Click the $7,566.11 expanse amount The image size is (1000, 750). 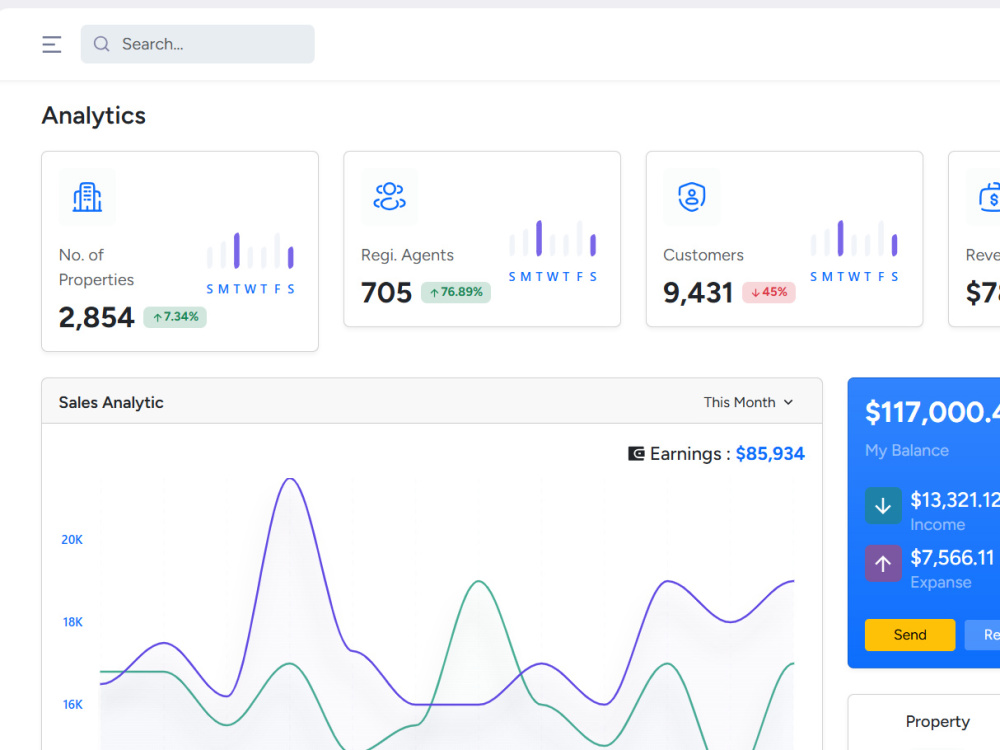(952, 557)
